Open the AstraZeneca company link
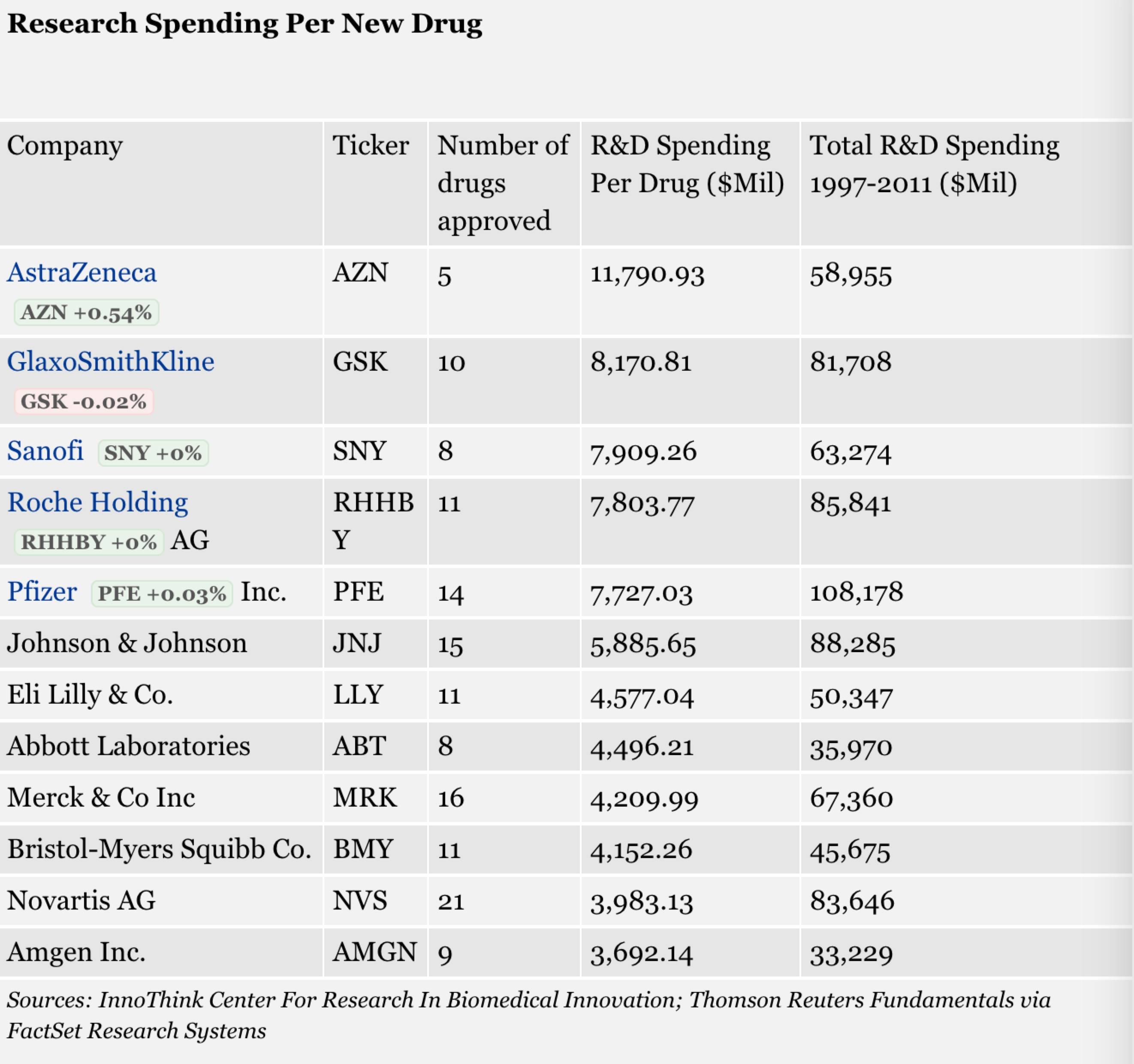The width and height of the screenshot is (1134, 1064). 81,273
